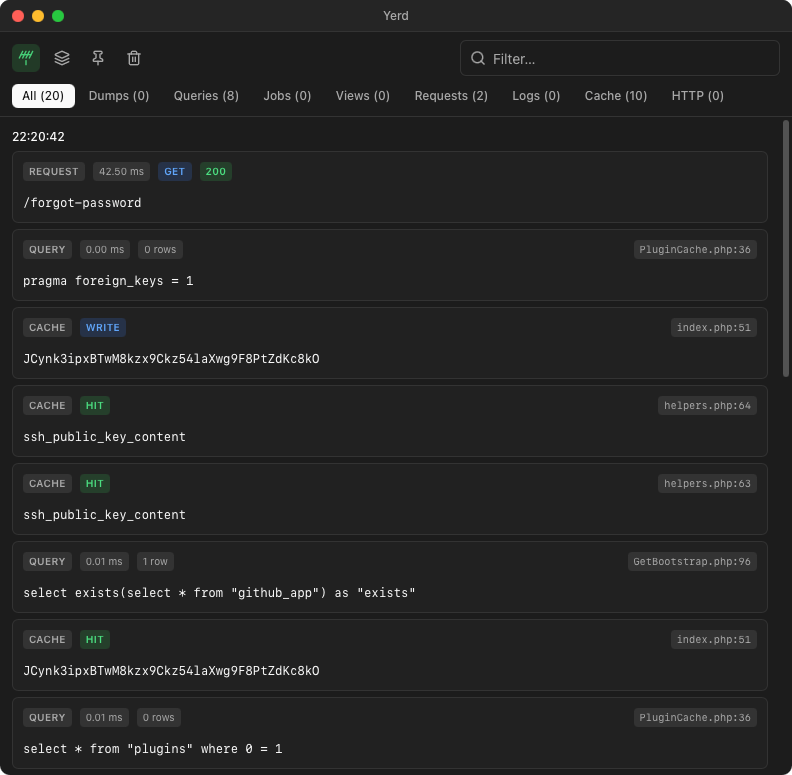Toggle the green Yerd listening icon
This screenshot has width=792, height=775.
pos(26,58)
